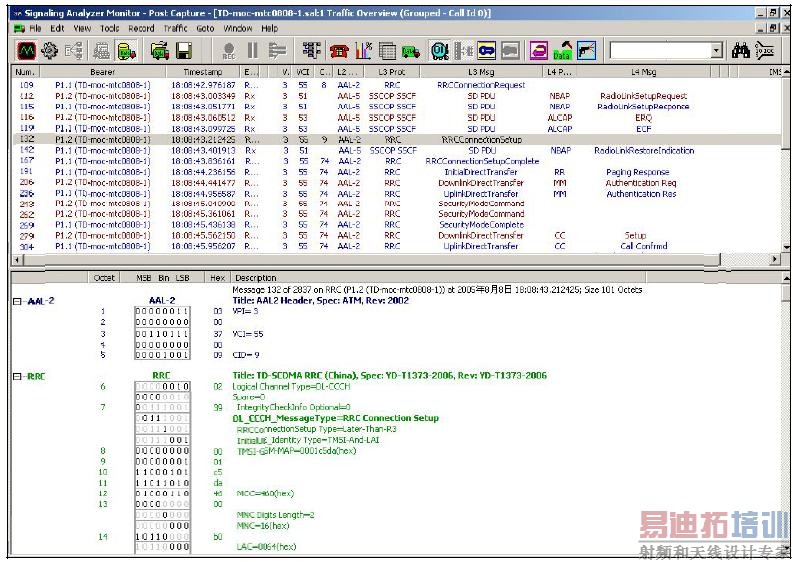The height and width of the screenshot is (562, 793).
Task: Select the Authentication Req row
Action: [x=396, y=183]
